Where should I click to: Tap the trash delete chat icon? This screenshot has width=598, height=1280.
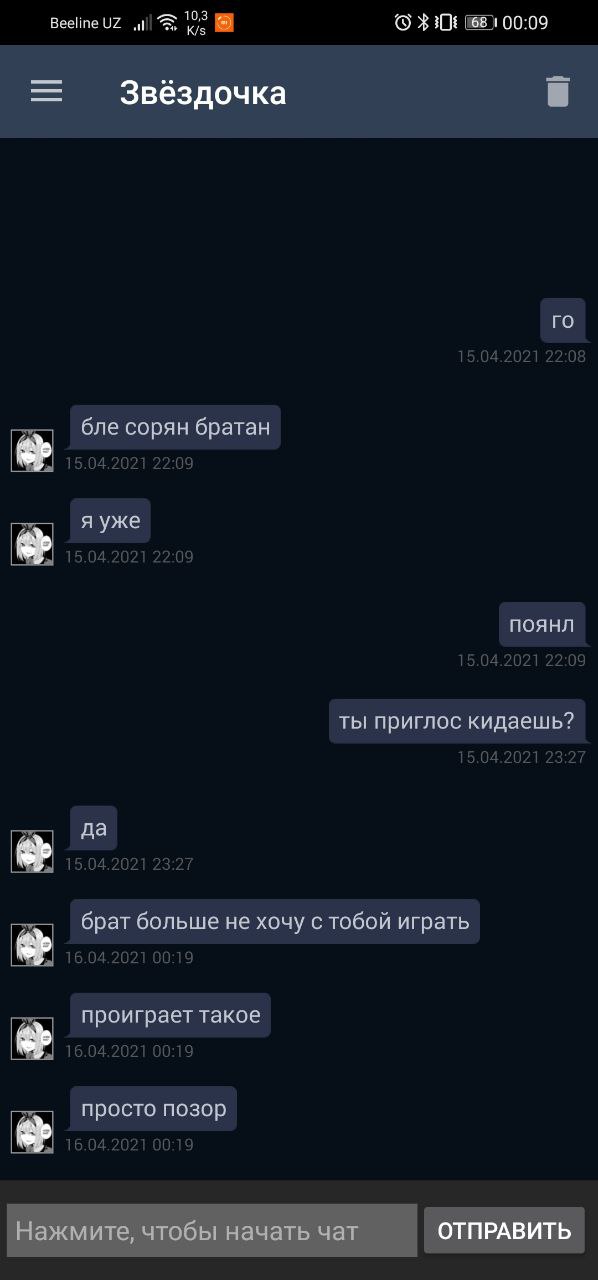point(558,92)
